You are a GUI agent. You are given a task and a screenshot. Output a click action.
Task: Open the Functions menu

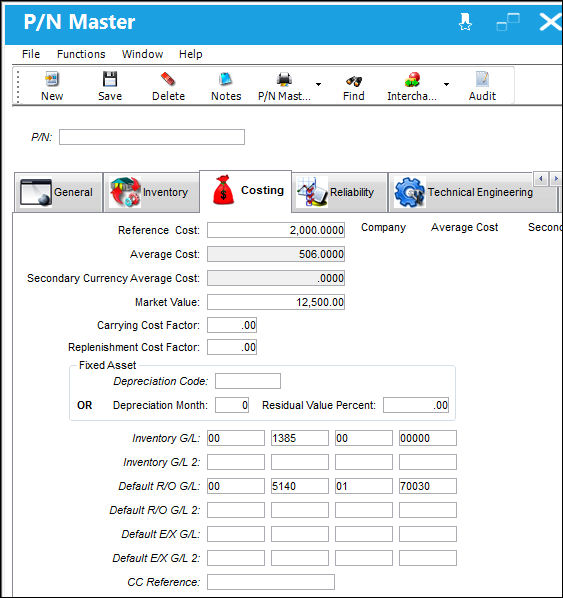click(81, 54)
